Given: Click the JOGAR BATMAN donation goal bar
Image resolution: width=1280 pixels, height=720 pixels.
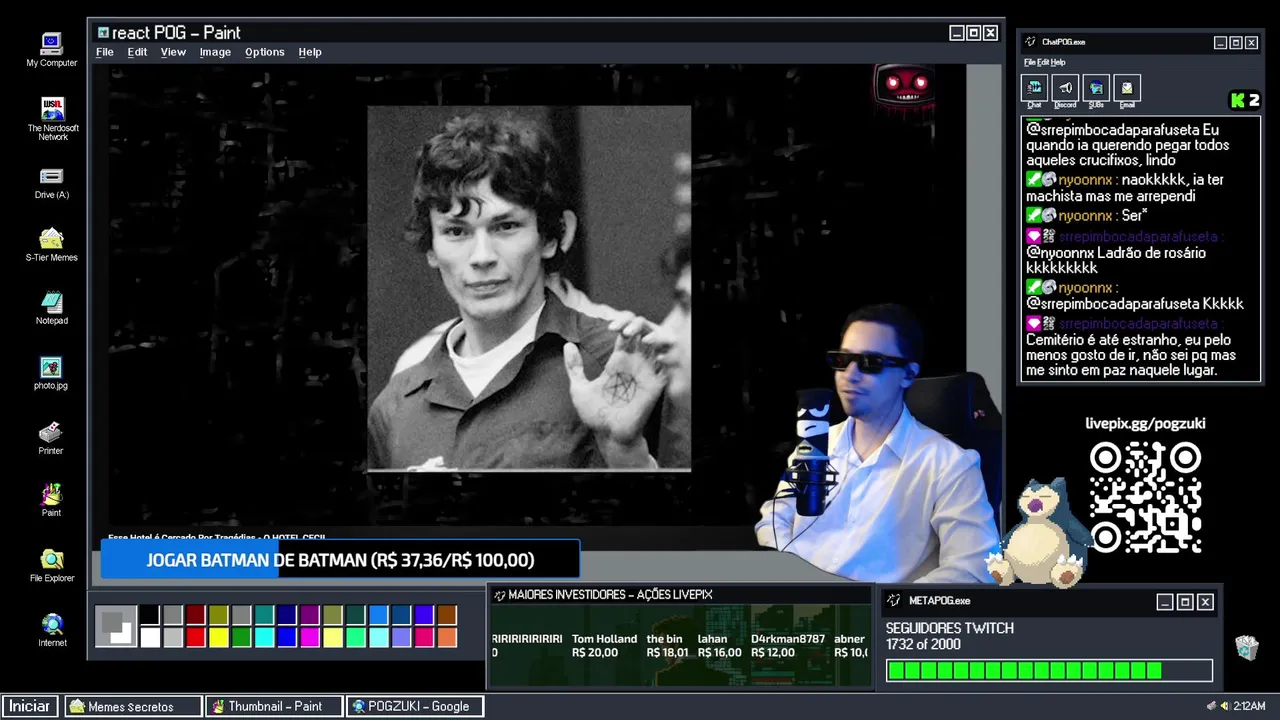Looking at the screenshot, I should point(340,560).
